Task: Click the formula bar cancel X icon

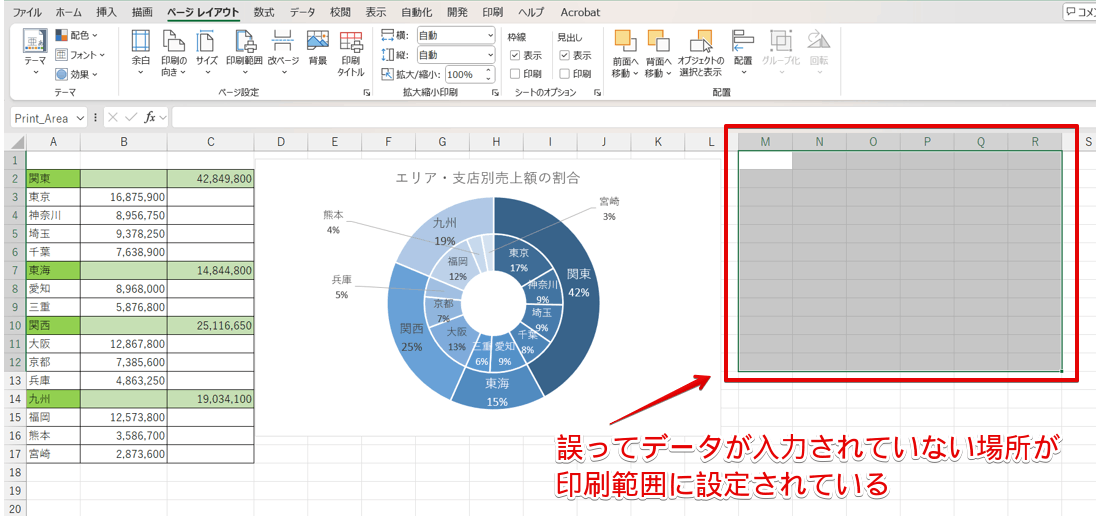Action: click(114, 117)
